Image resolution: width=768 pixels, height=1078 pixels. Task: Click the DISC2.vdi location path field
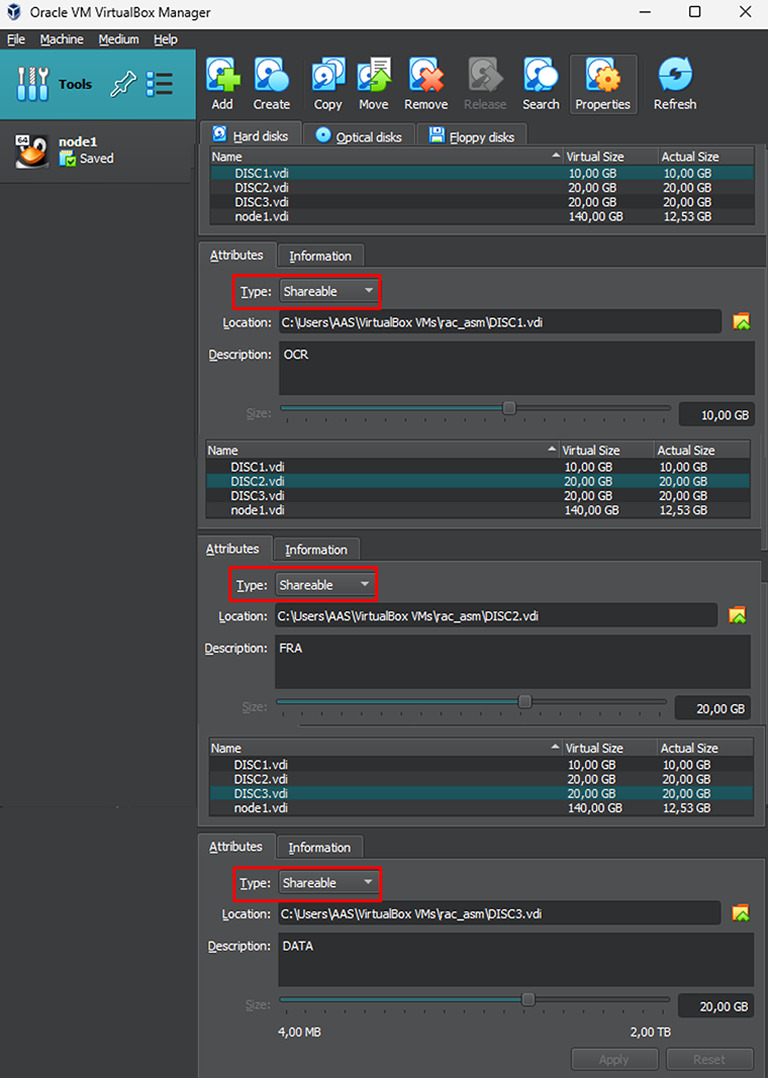[x=496, y=615]
